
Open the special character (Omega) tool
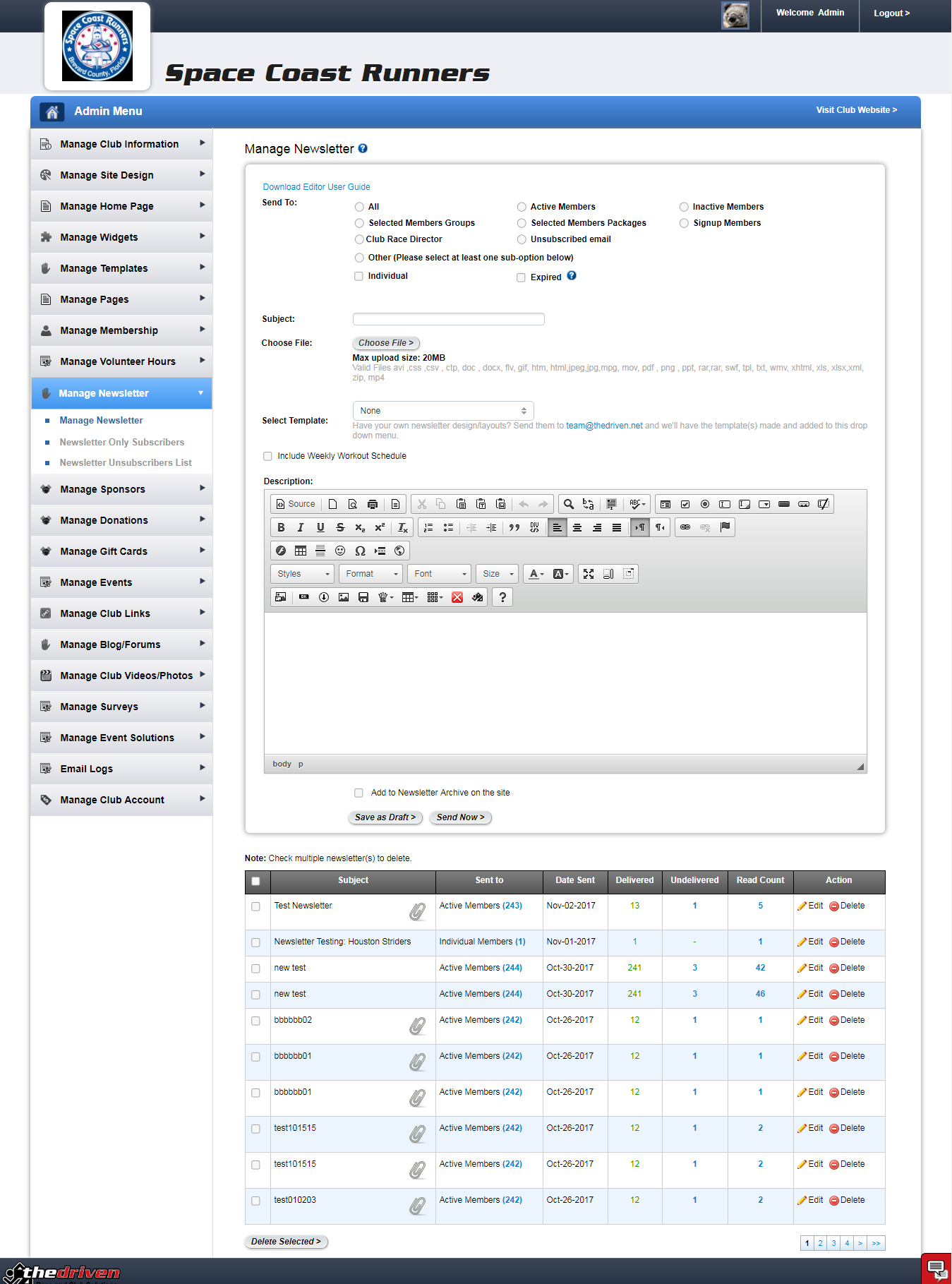tap(360, 551)
